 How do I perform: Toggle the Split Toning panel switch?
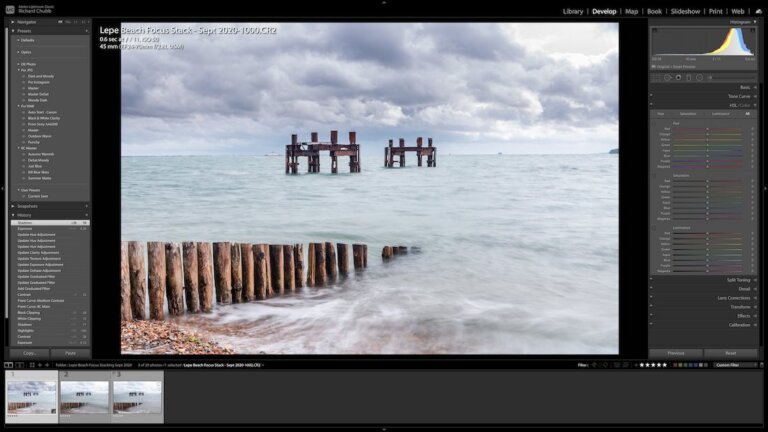[x=651, y=279]
